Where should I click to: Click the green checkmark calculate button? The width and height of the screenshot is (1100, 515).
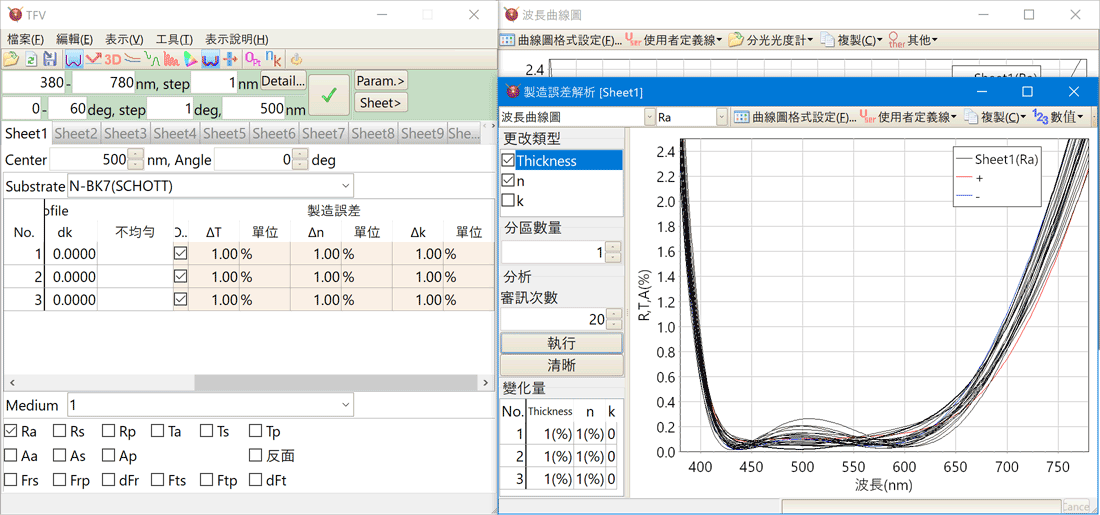pyautogui.click(x=329, y=96)
